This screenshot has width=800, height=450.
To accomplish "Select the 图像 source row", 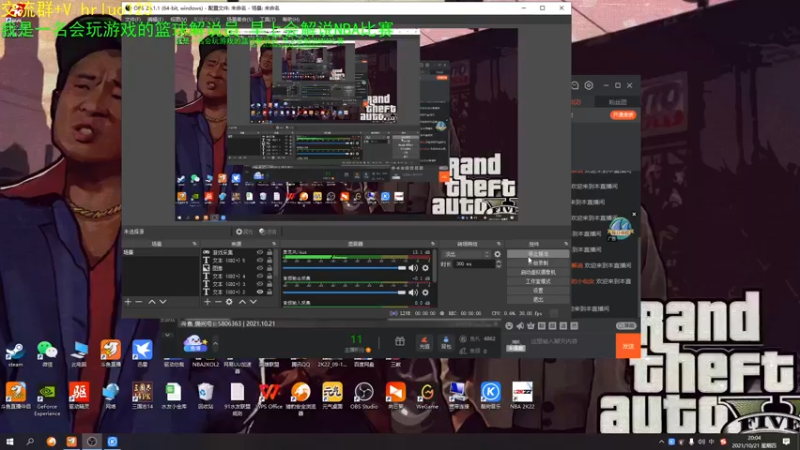I will tap(237, 268).
